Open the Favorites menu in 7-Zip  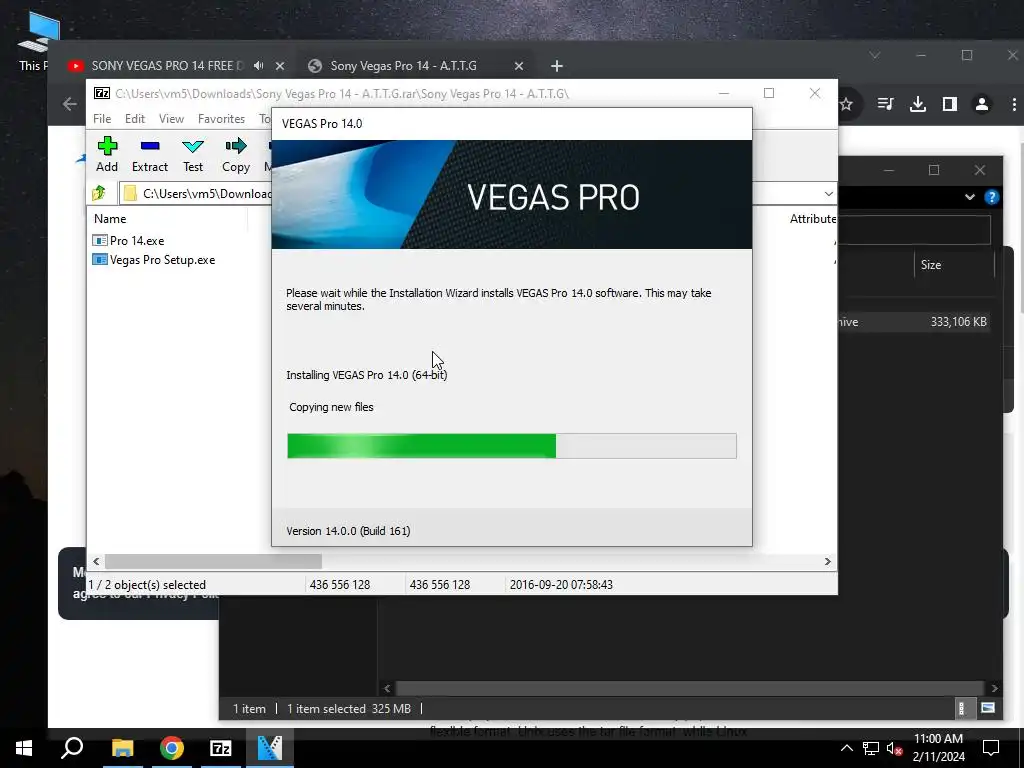pyautogui.click(x=221, y=119)
